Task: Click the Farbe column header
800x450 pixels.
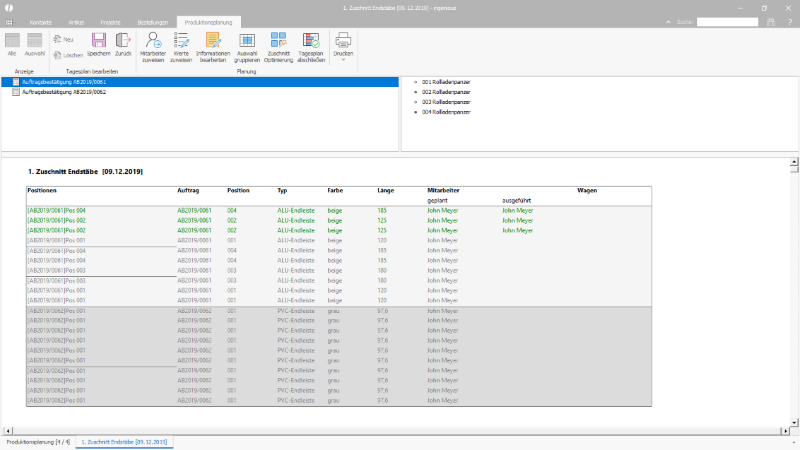Action: point(335,190)
